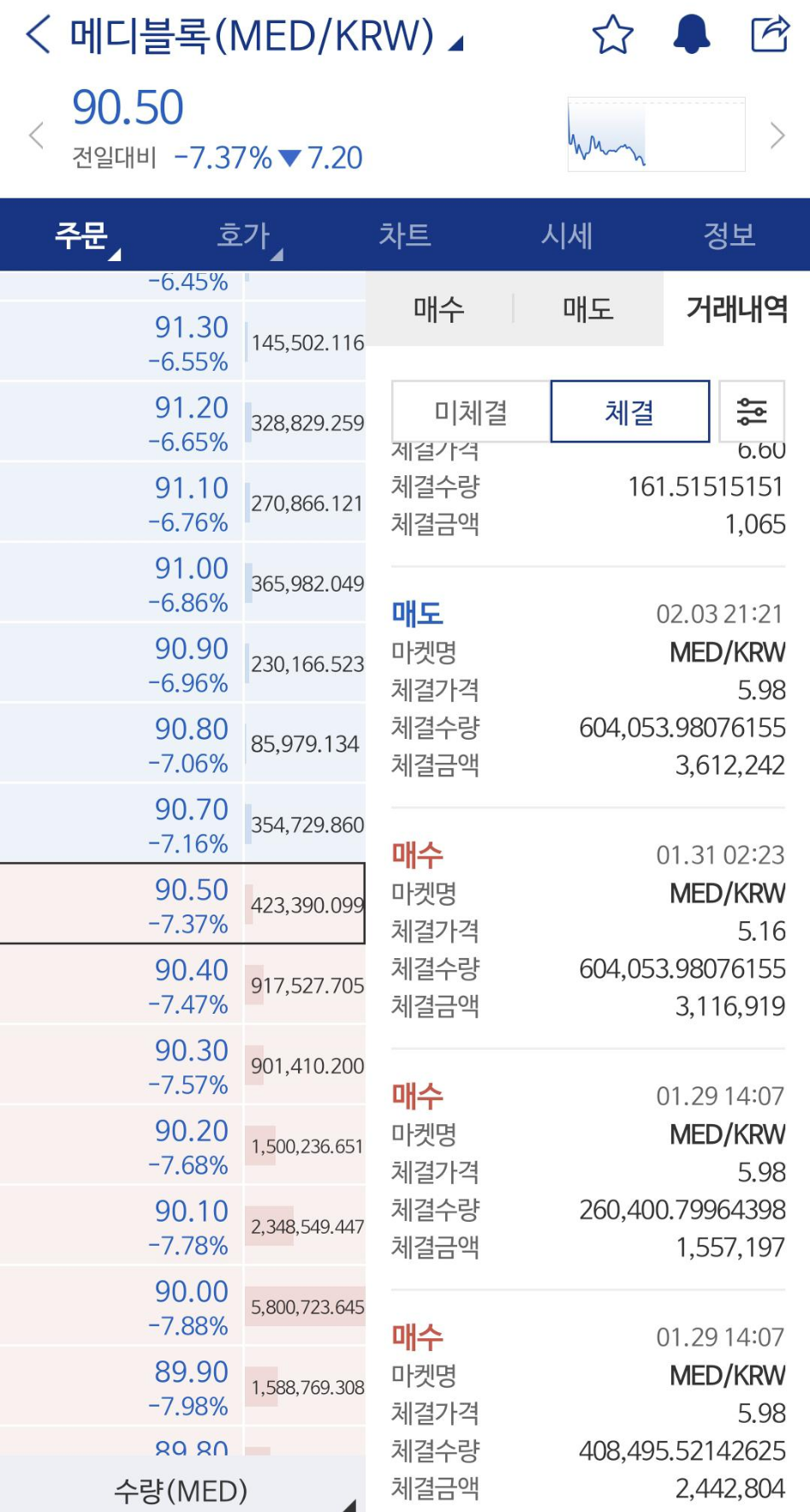
Task: Select the 90.90 ask price row
Action: pos(182,664)
